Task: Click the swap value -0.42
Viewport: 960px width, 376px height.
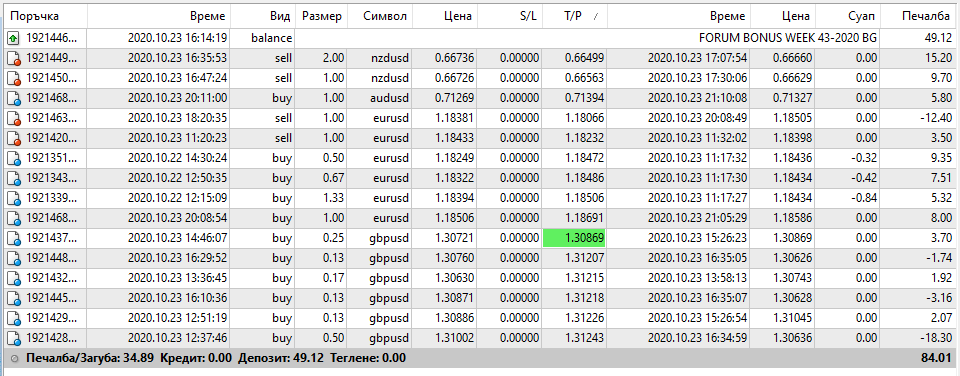Action: 865,178
